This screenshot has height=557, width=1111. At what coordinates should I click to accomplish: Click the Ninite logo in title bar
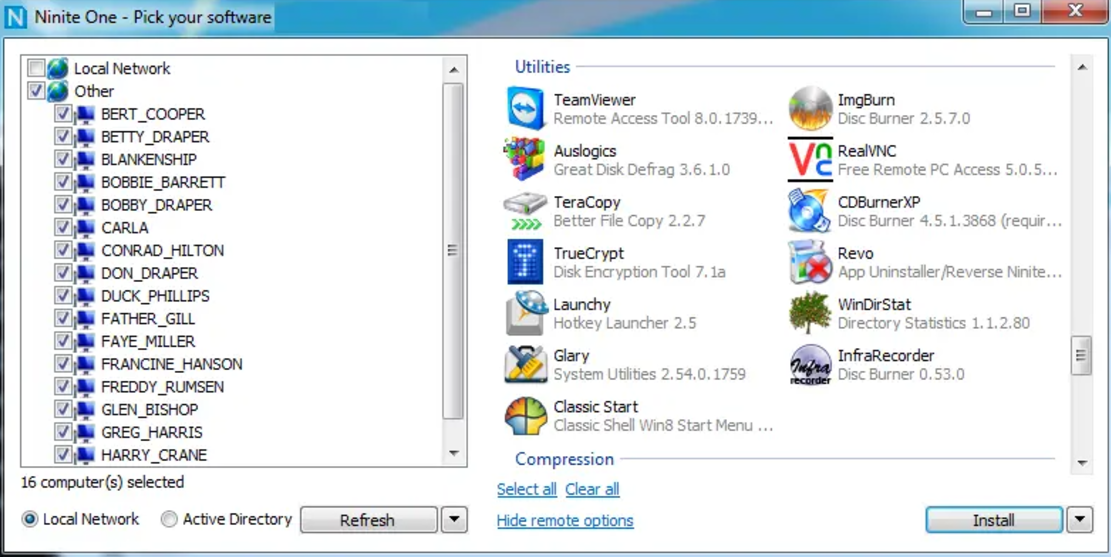[16, 17]
